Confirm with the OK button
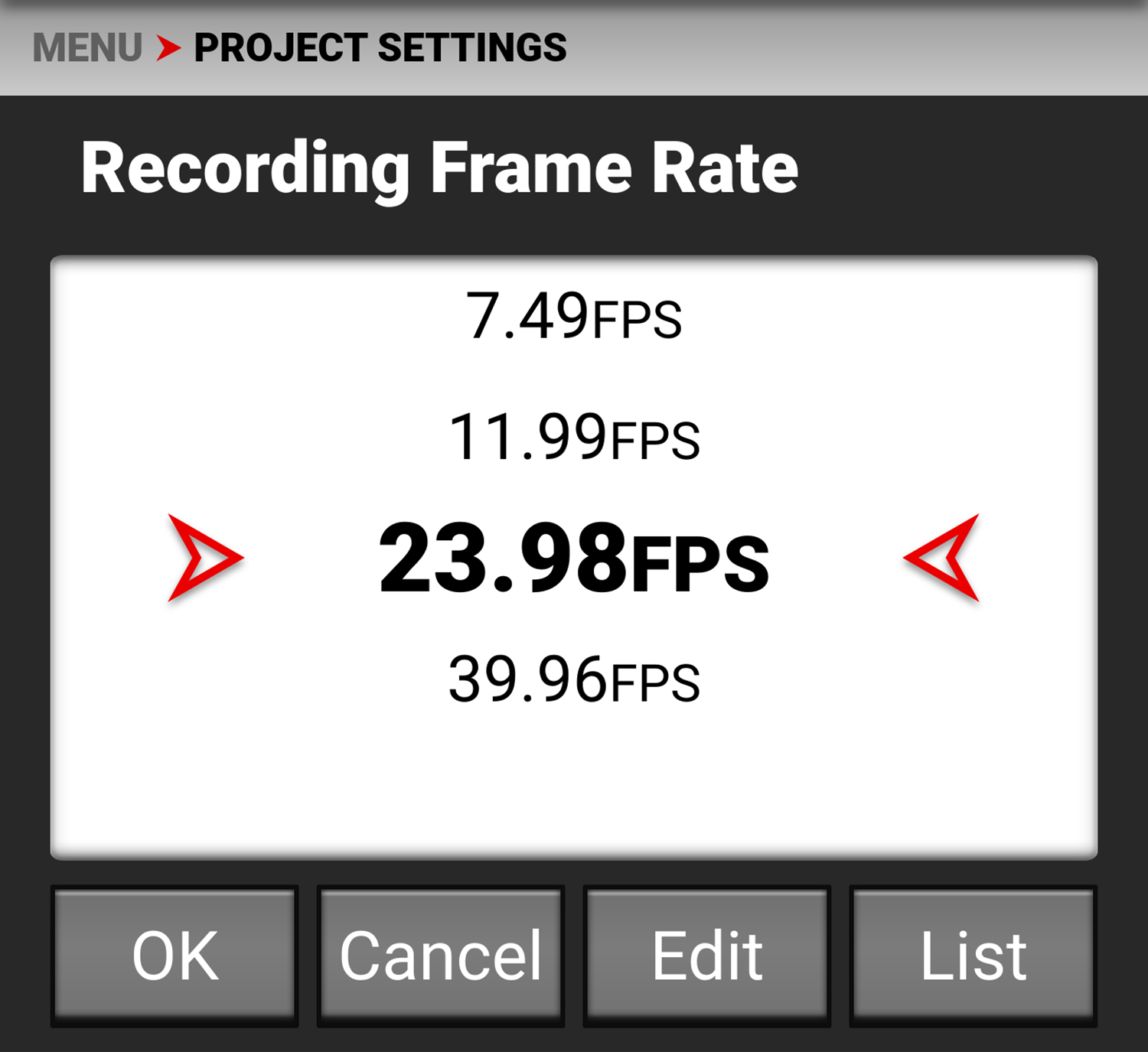The image size is (1148, 1052). pyautogui.click(x=174, y=956)
